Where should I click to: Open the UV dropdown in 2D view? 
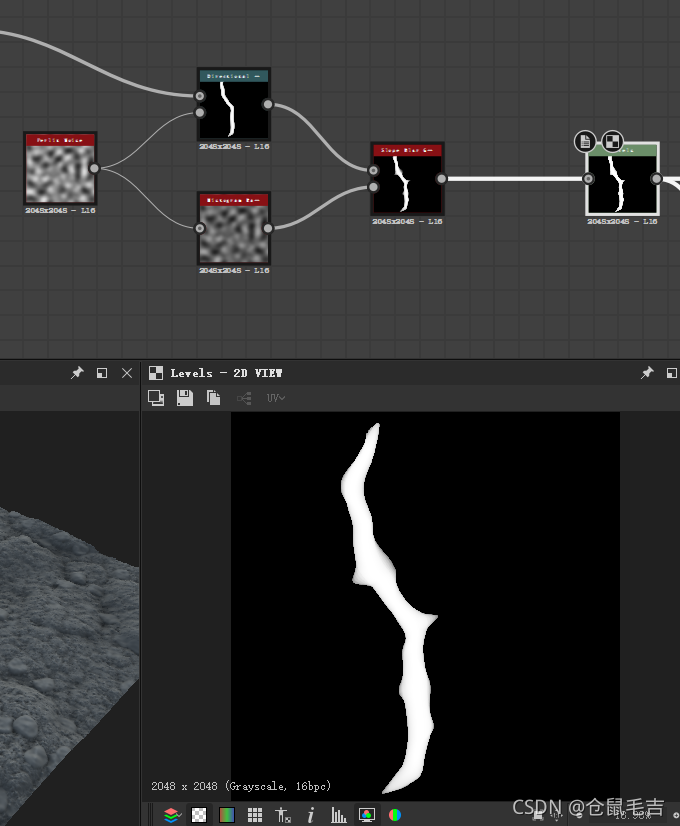(275, 398)
